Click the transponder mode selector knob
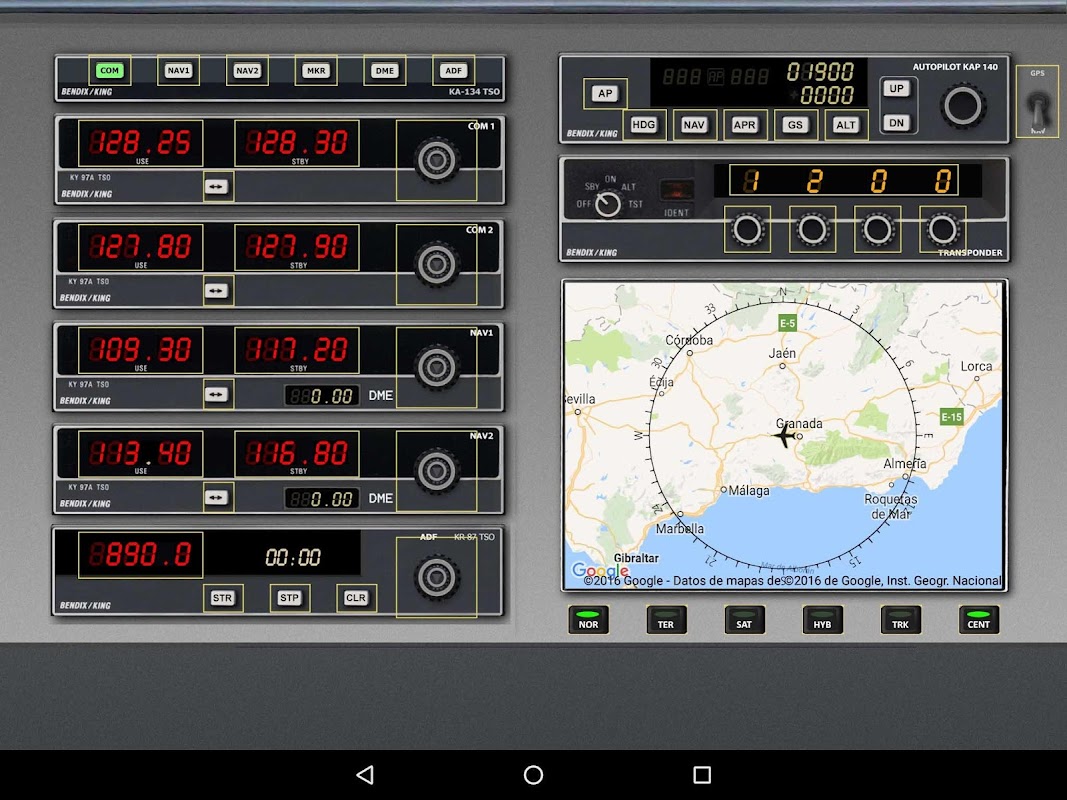Screen dimensions: 1067x800 click(608, 203)
